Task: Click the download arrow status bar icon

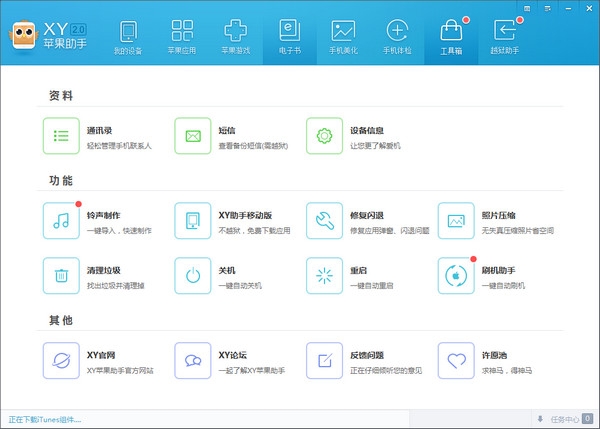Action: click(540, 419)
